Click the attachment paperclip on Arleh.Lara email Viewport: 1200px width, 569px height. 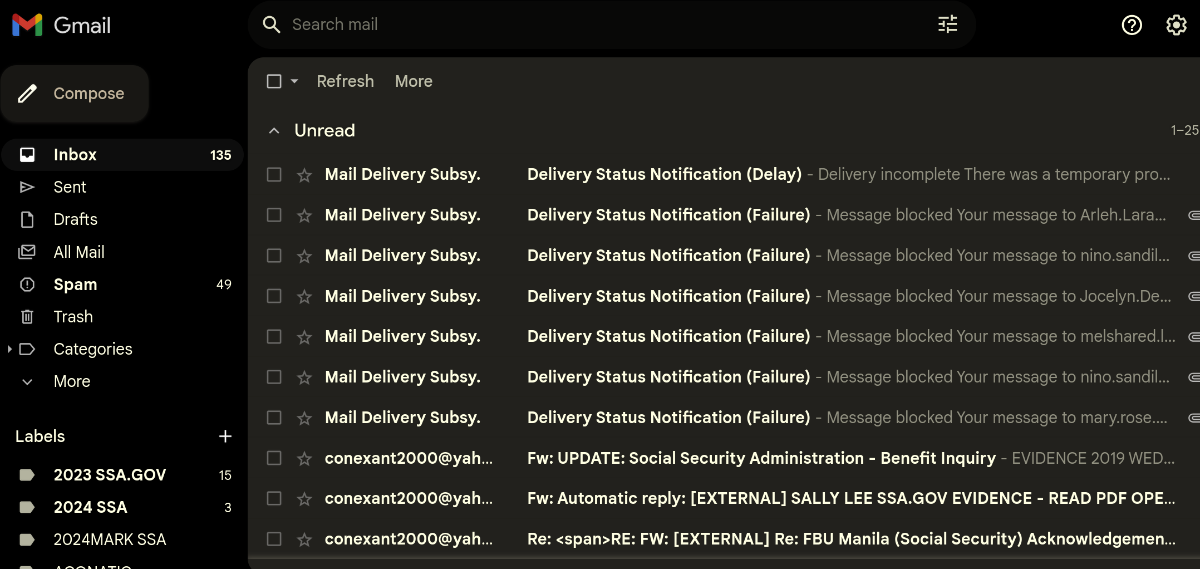[x=1193, y=215]
